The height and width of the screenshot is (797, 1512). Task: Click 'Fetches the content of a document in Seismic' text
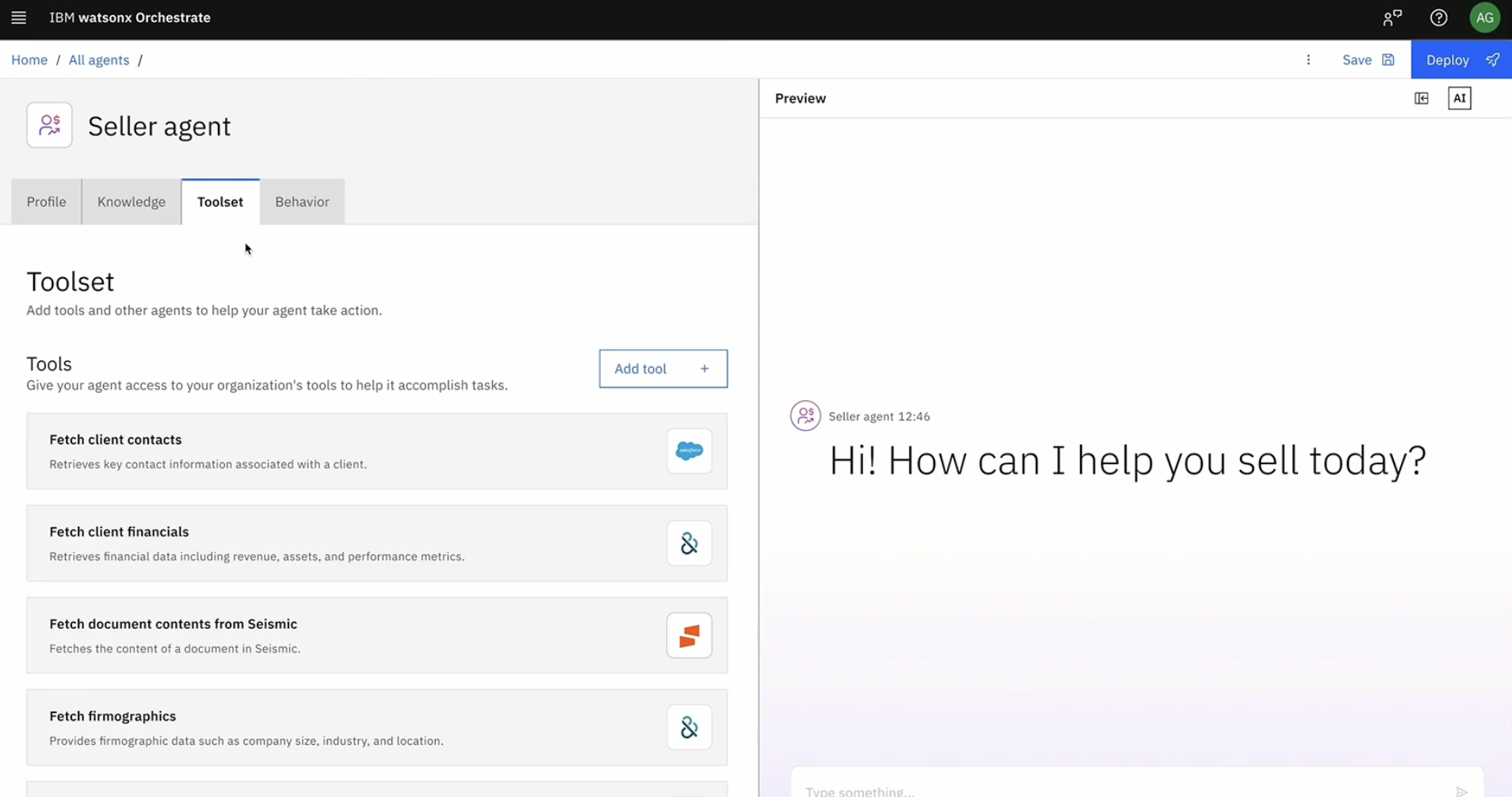point(174,648)
